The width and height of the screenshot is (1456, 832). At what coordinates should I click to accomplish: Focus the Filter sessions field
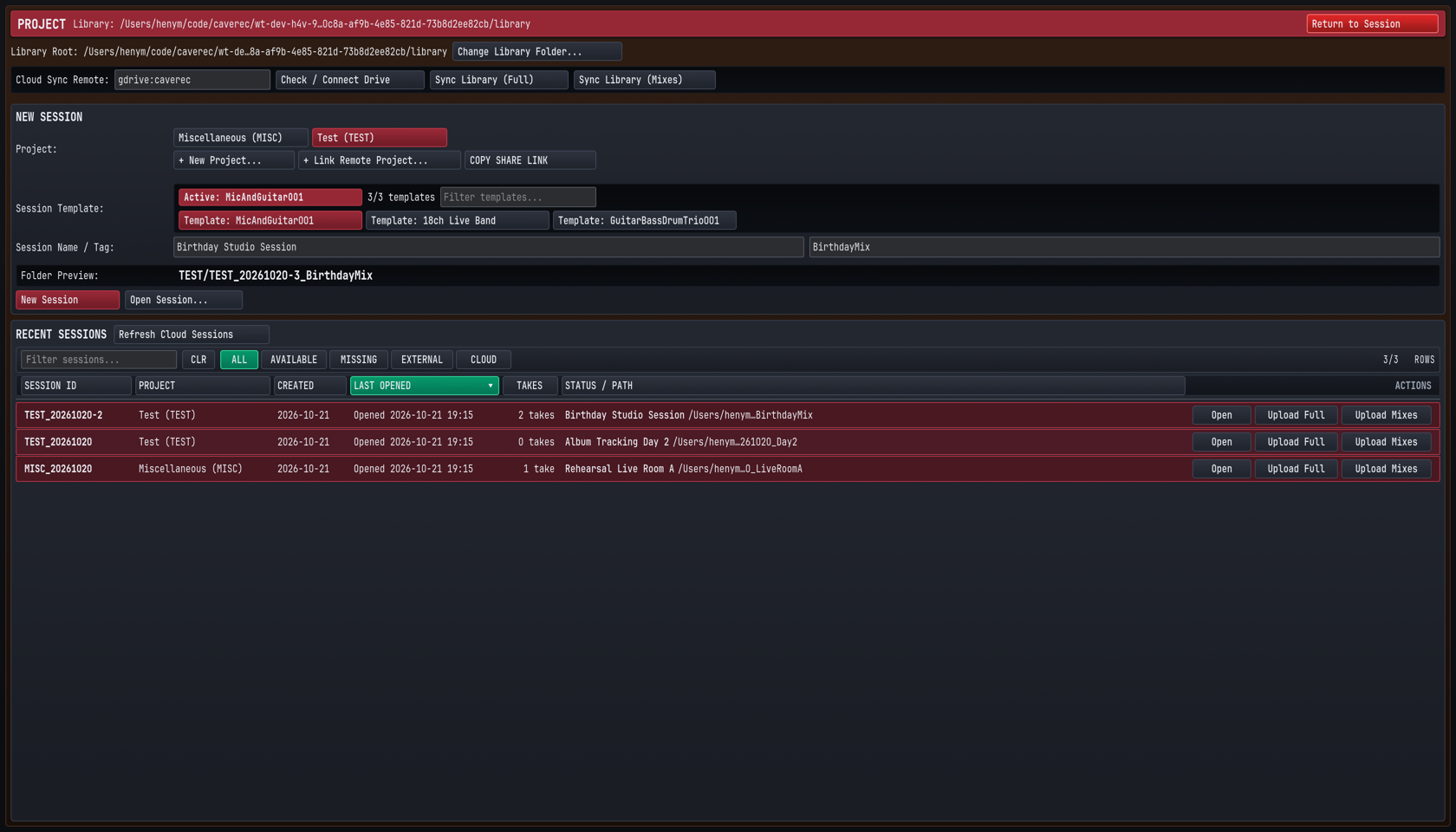pos(98,360)
